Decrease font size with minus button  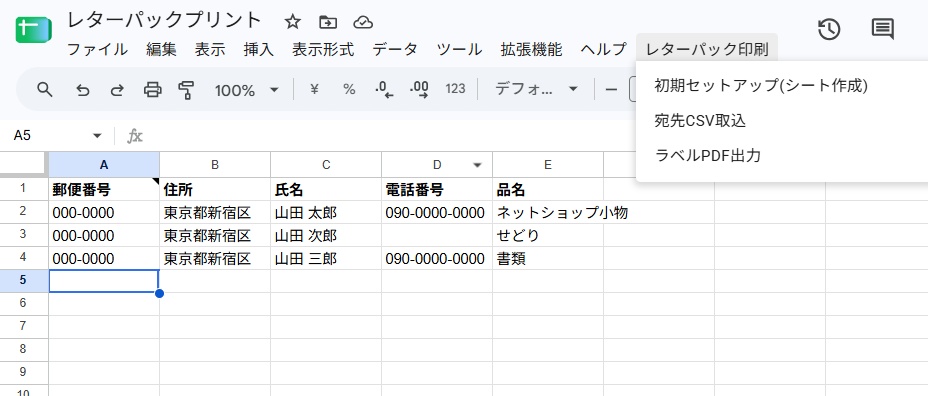pos(611,90)
